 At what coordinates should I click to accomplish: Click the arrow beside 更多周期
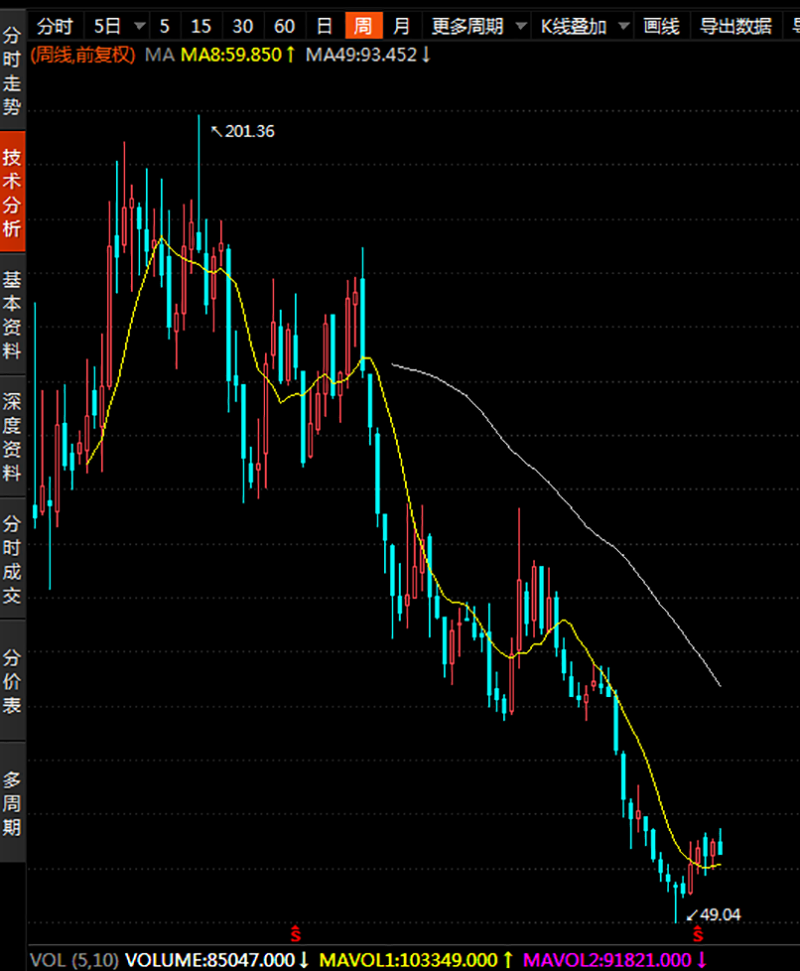coord(521,26)
